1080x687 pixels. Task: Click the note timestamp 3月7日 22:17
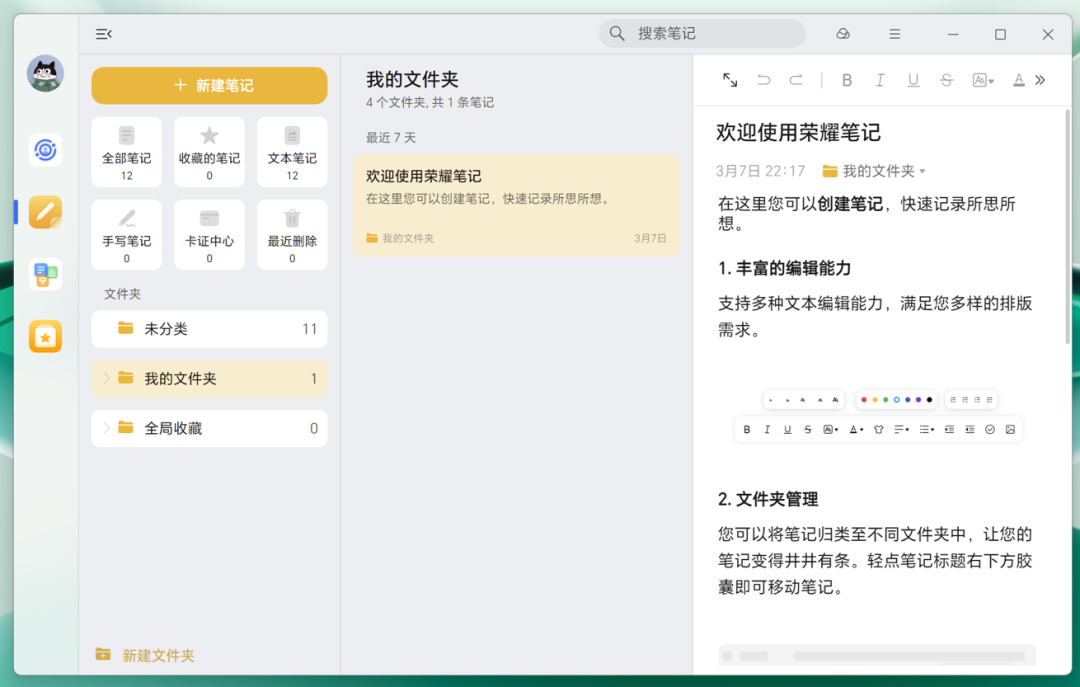760,171
